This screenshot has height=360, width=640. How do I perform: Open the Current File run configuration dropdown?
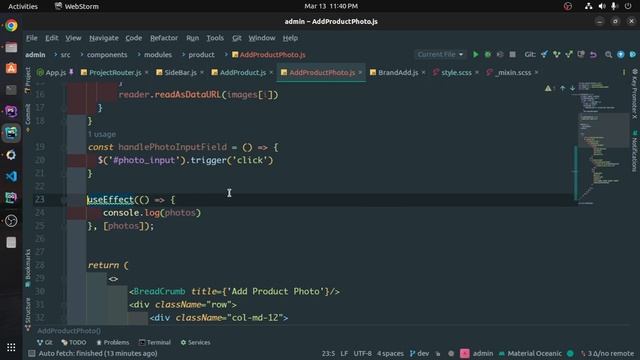440,54
